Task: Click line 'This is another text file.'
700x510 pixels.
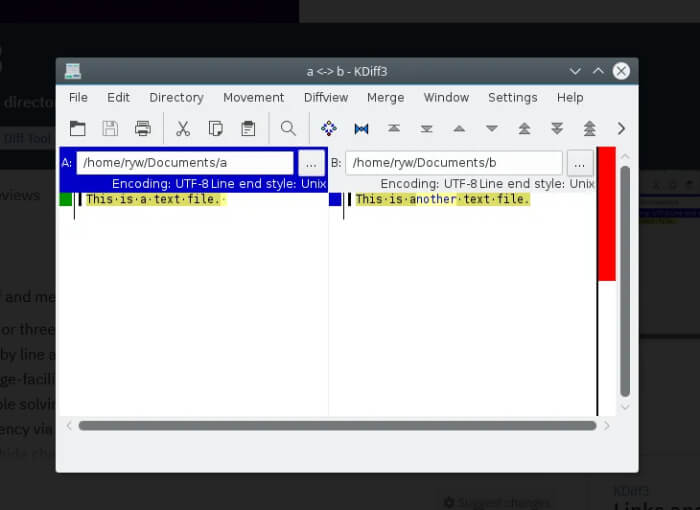Action: click(442, 199)
